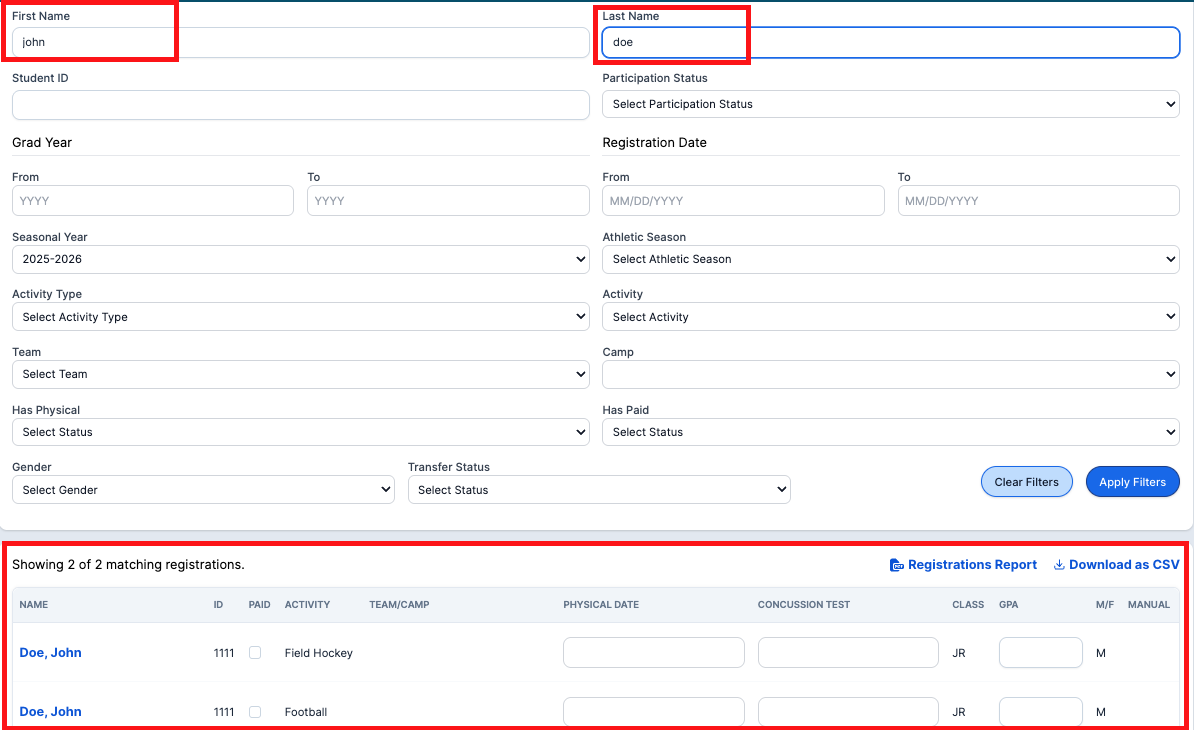Open the Select Team dropdown
The width and height of the screenshot is (1194, 730).
[301, 375]
